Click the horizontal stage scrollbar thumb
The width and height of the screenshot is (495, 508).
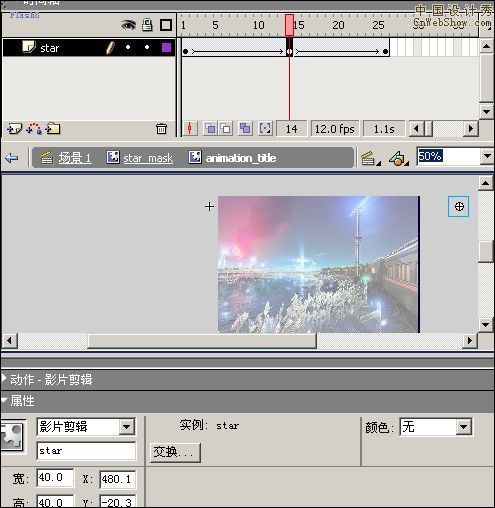202,341
